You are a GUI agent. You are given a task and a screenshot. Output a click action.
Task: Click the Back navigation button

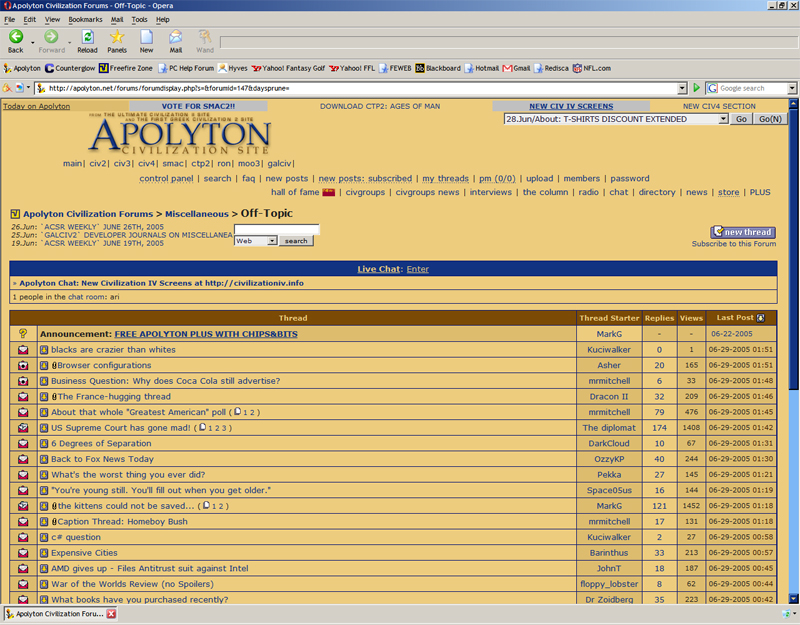tap(16, 41)
